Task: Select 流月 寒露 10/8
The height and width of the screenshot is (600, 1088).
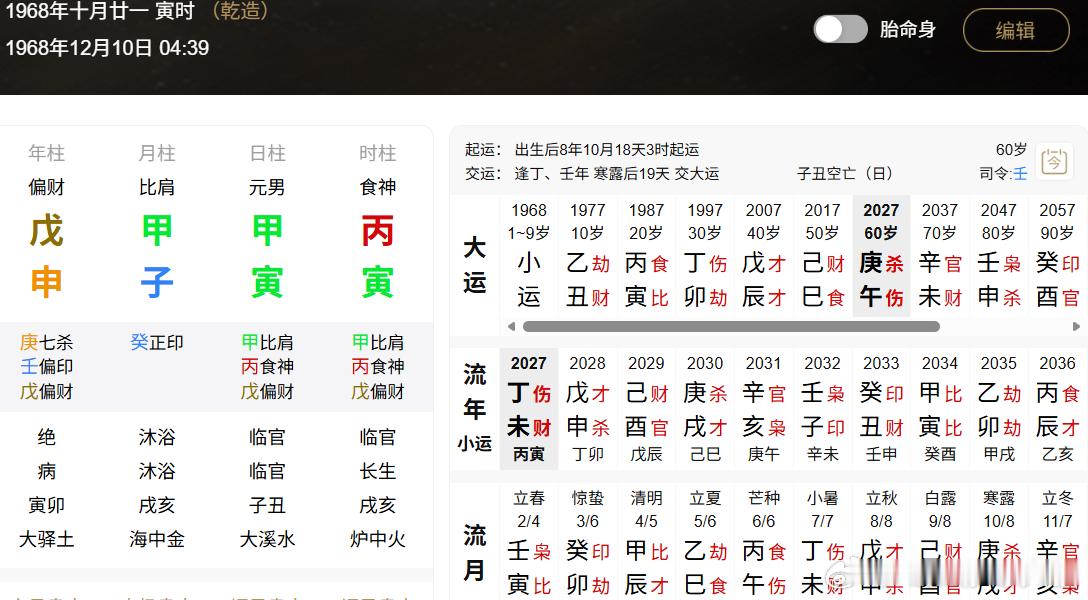Action: [998, 542]
